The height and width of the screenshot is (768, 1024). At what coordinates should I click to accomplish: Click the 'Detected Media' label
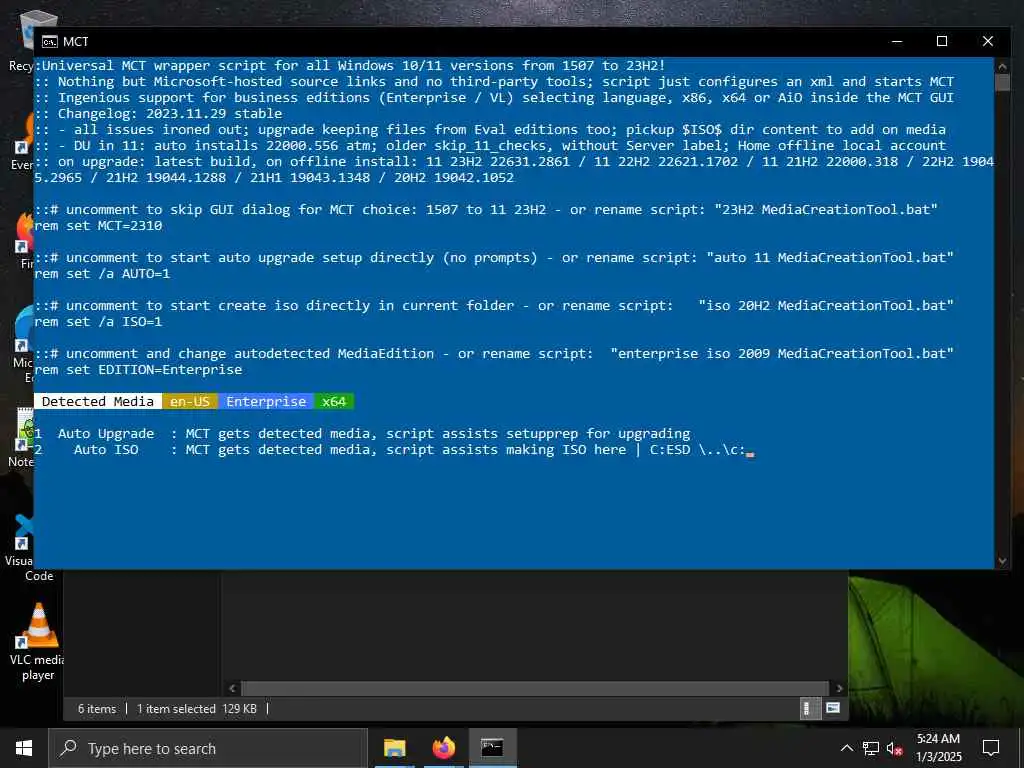click(x=98, y=402)
